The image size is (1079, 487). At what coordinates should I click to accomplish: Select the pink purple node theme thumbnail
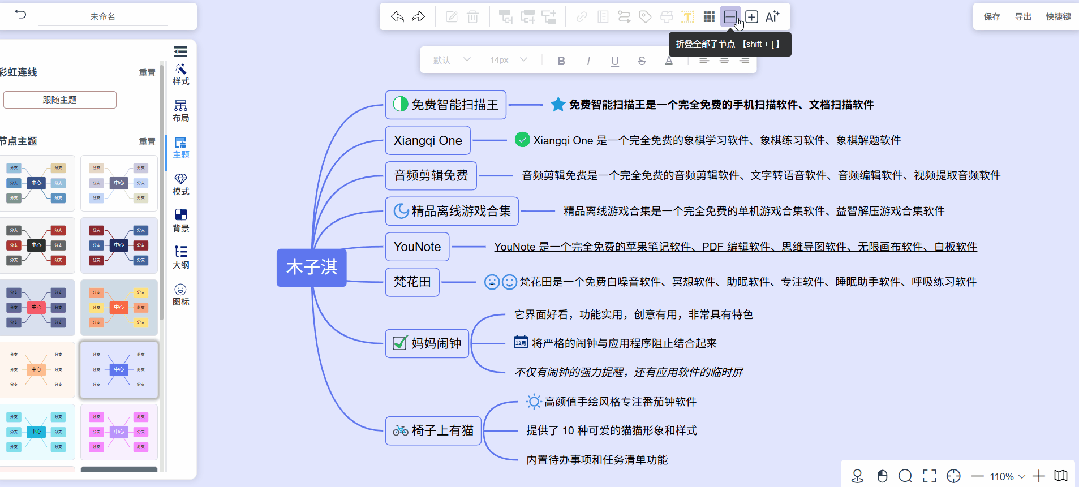click(x=120, y=432)
